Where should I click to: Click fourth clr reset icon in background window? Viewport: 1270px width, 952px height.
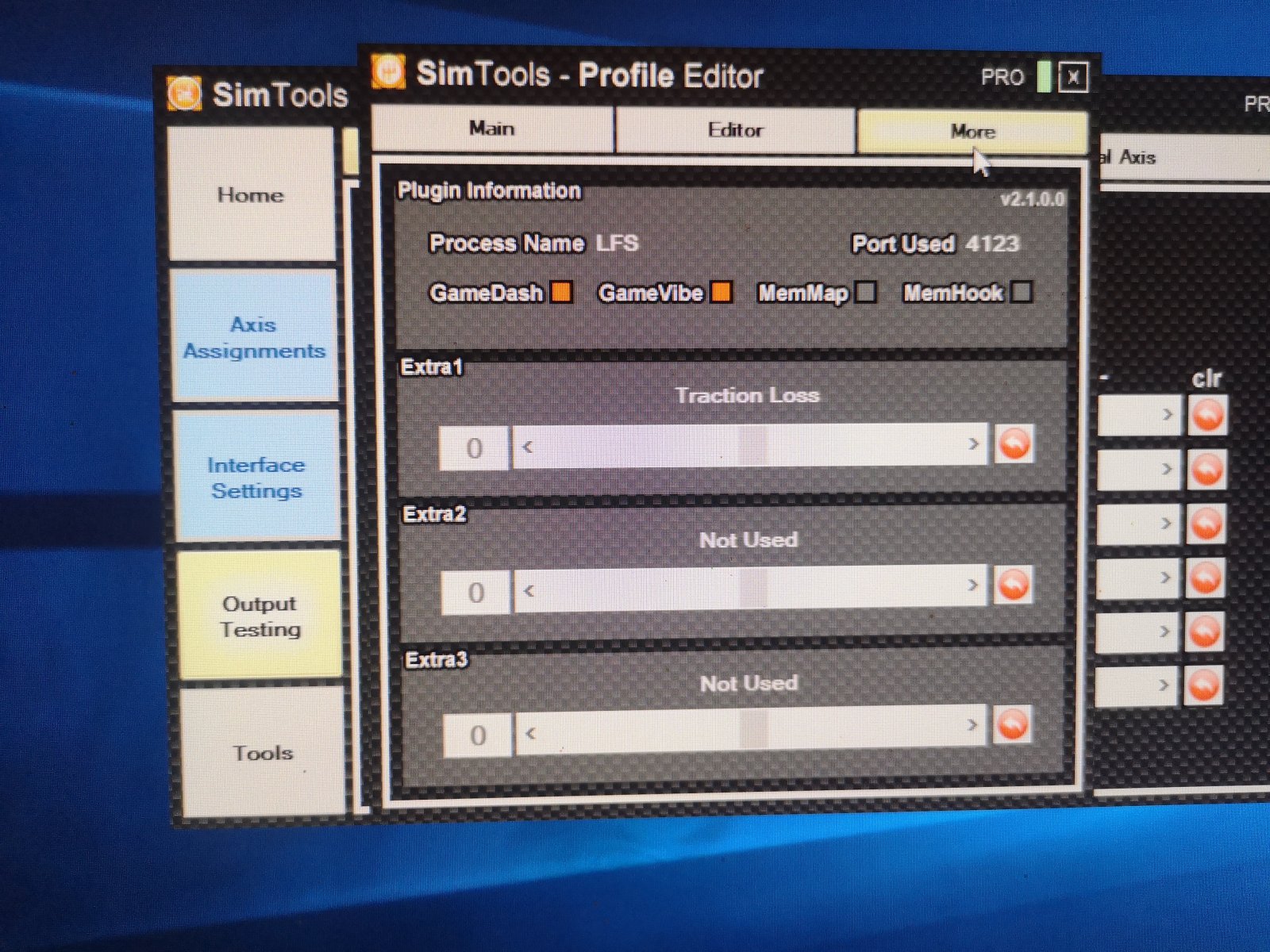[x=1205, y=578]
